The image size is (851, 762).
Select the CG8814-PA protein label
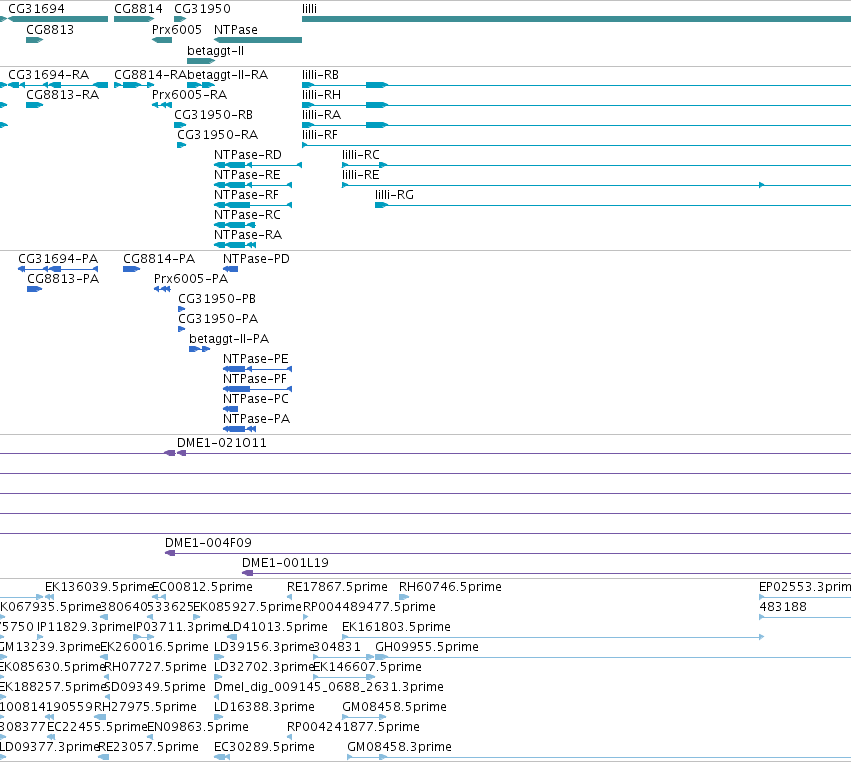[x=159, y=259]
